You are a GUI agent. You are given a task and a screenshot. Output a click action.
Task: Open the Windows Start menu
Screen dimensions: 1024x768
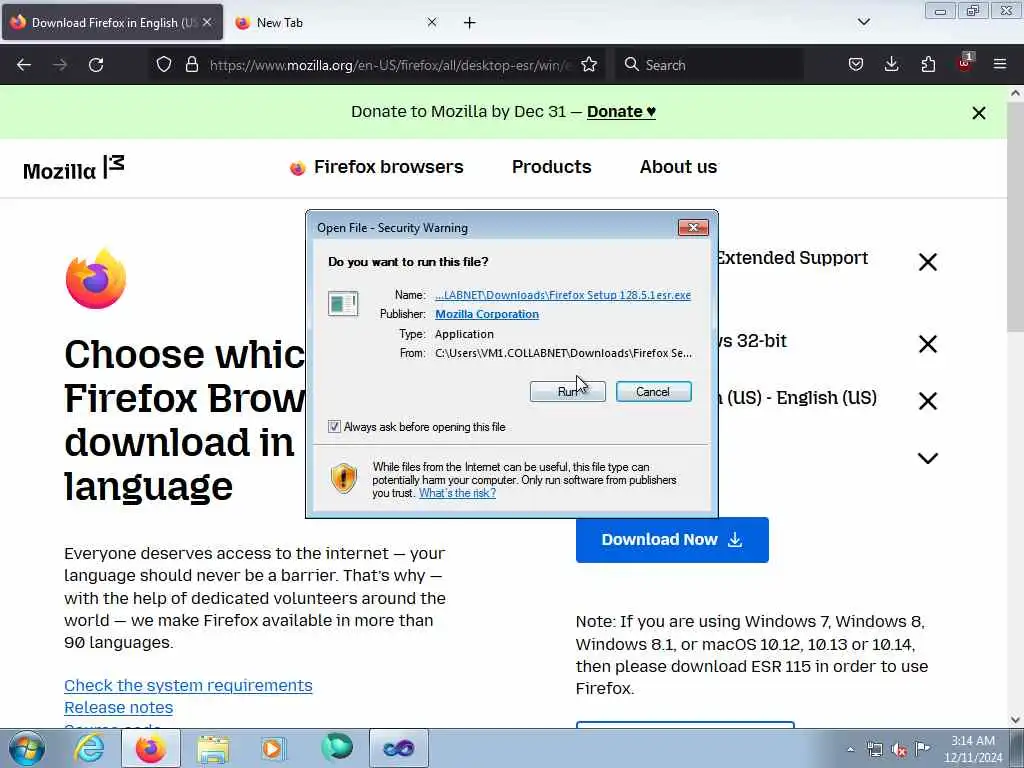tap(27, 748)
